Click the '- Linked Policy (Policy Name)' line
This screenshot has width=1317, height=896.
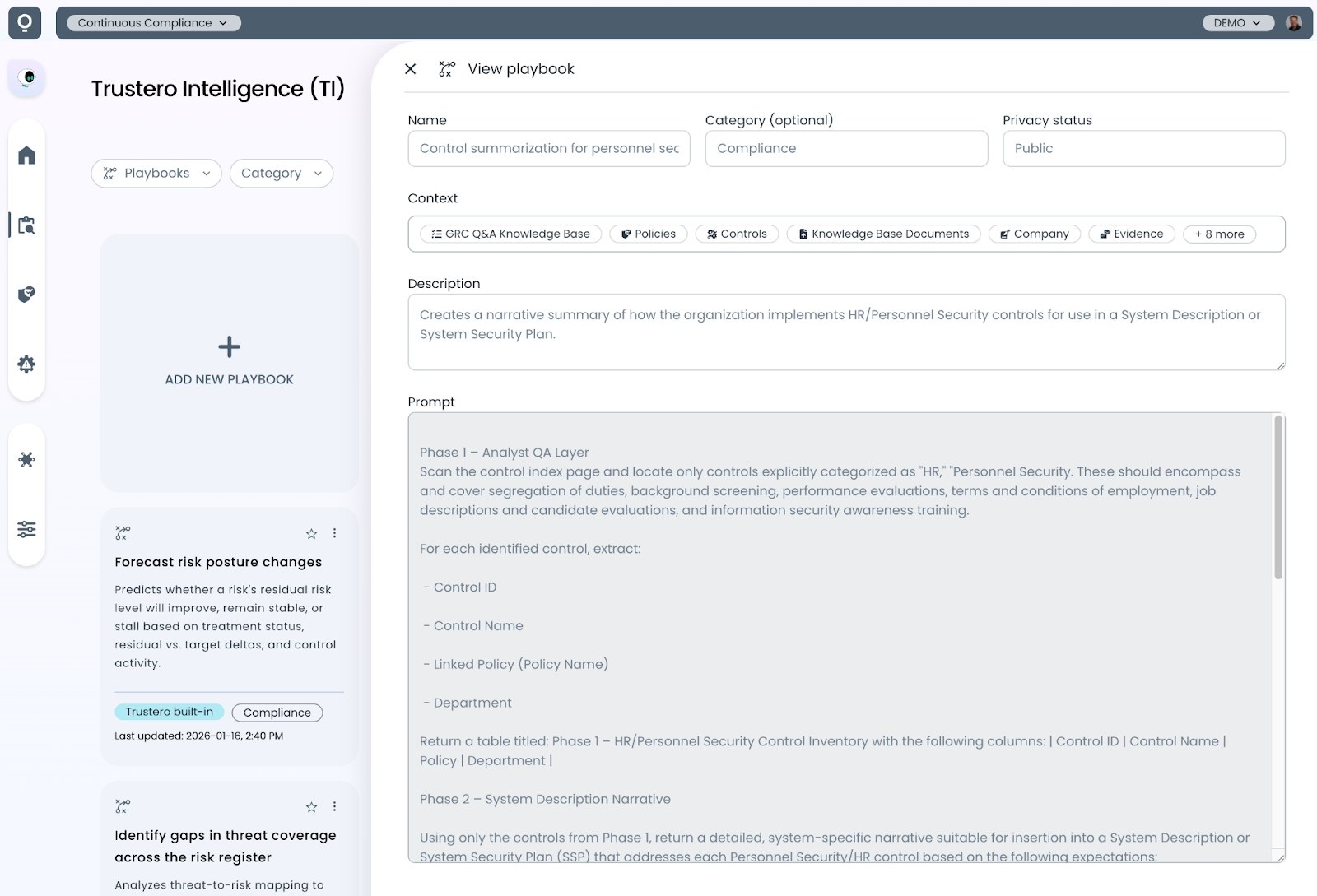(x=516, y=664)
